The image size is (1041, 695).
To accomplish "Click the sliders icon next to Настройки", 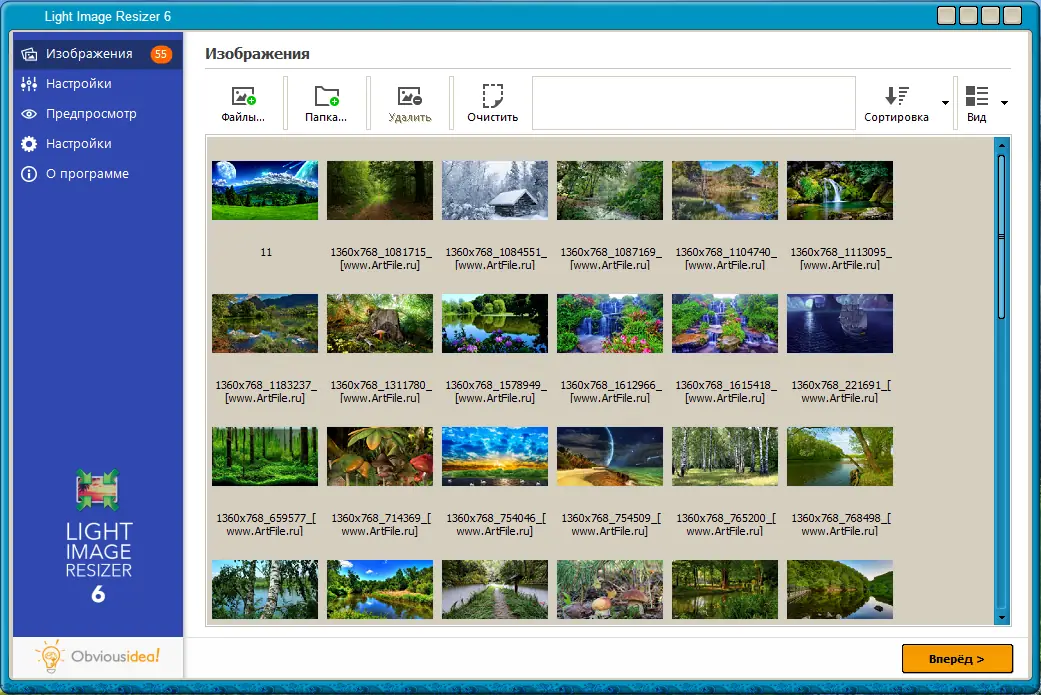I will click(29, 84).
